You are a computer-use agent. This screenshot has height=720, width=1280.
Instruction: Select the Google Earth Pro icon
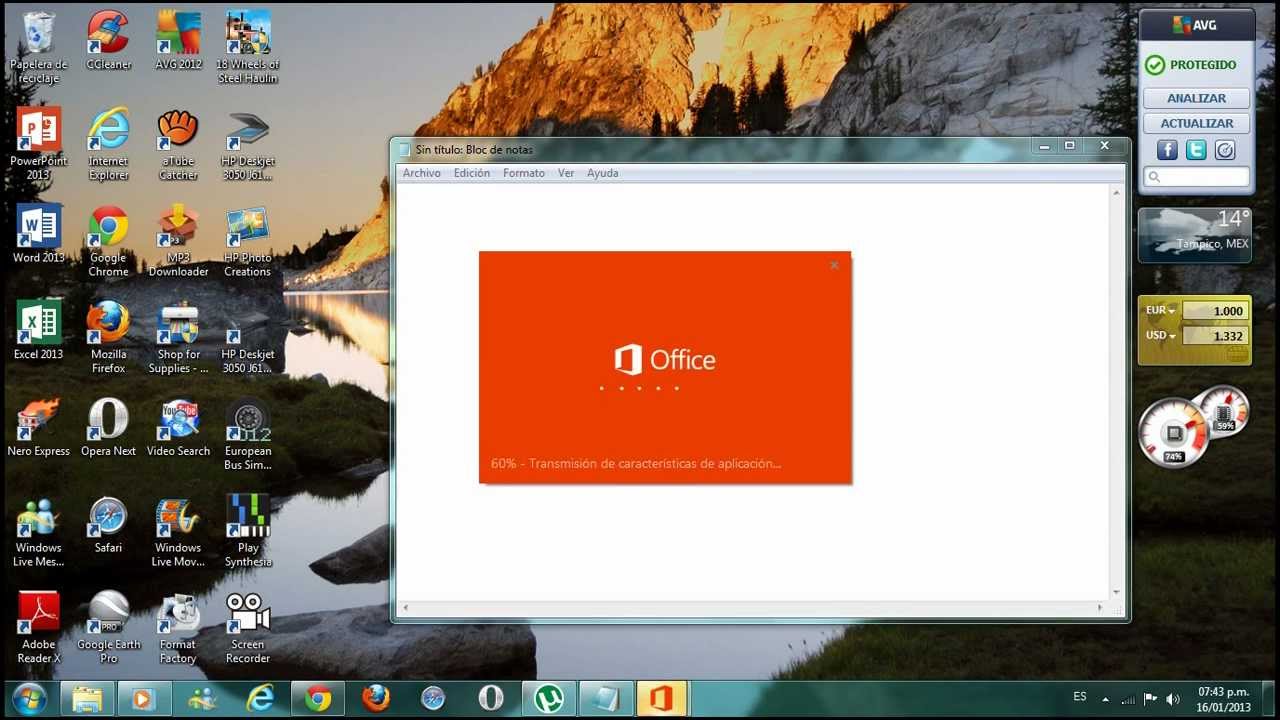coord(108,627)
